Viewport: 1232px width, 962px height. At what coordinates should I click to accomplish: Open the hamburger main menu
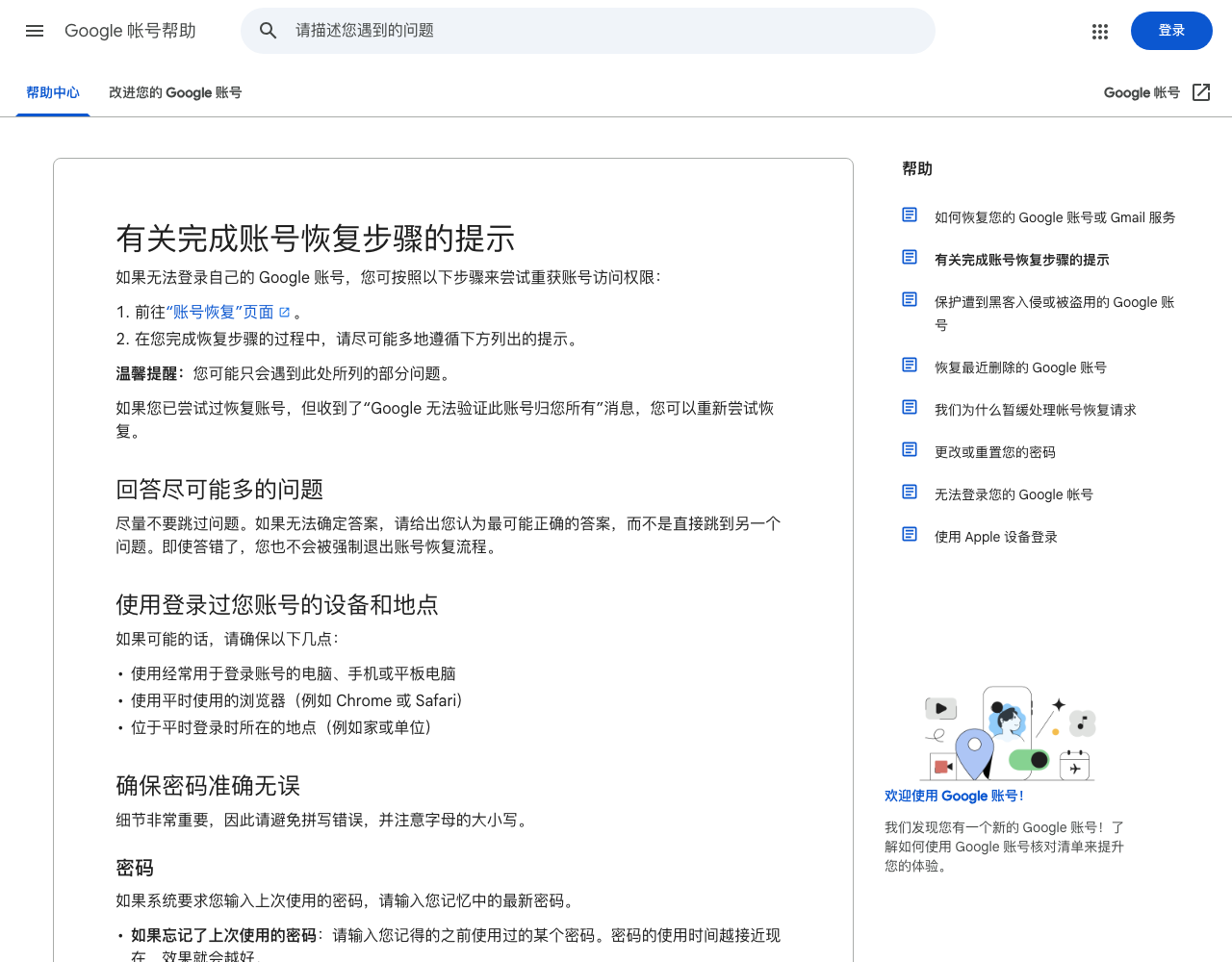pos(35,31)
